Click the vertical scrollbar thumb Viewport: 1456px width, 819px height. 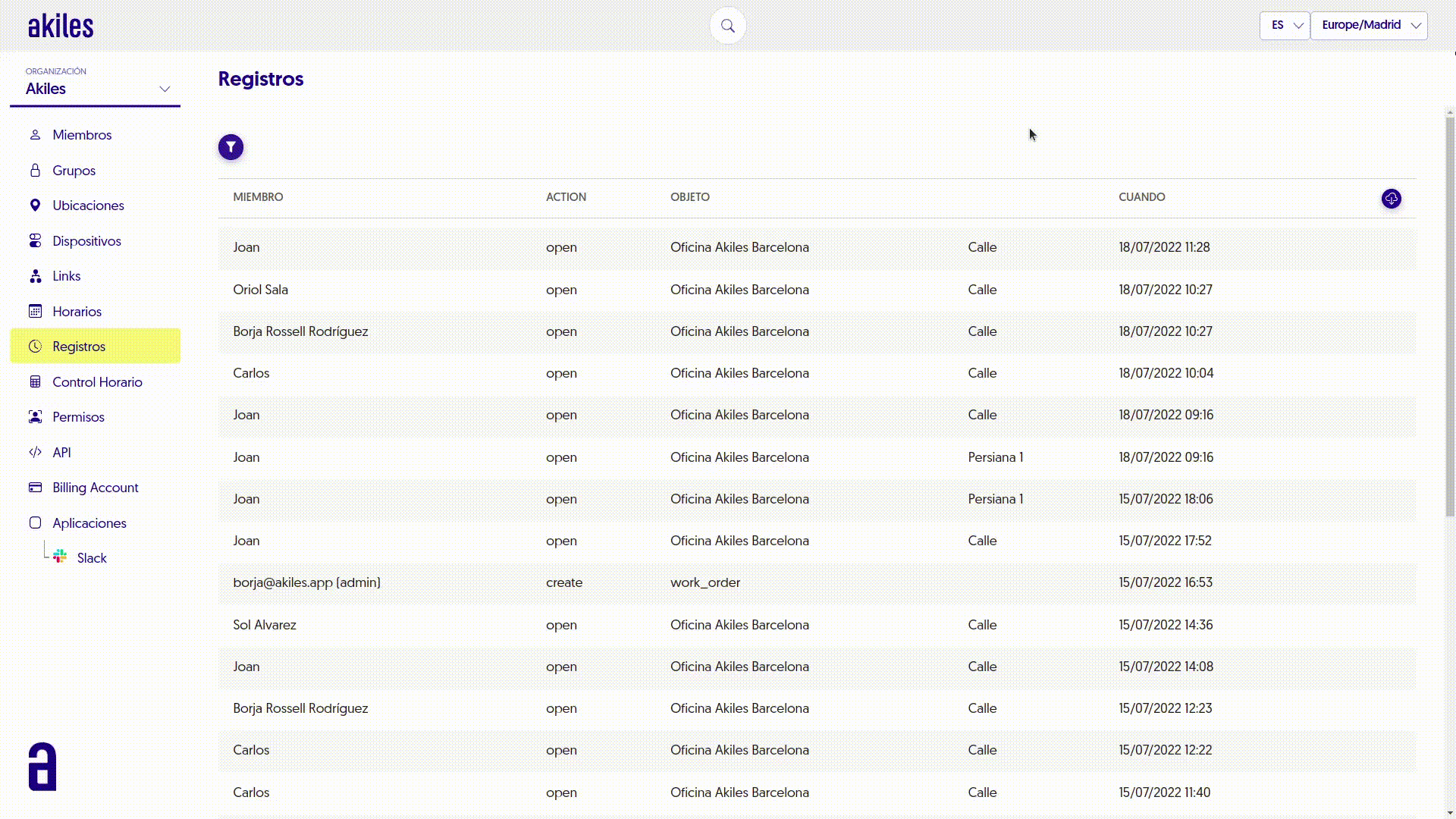tap(1449, 316)
